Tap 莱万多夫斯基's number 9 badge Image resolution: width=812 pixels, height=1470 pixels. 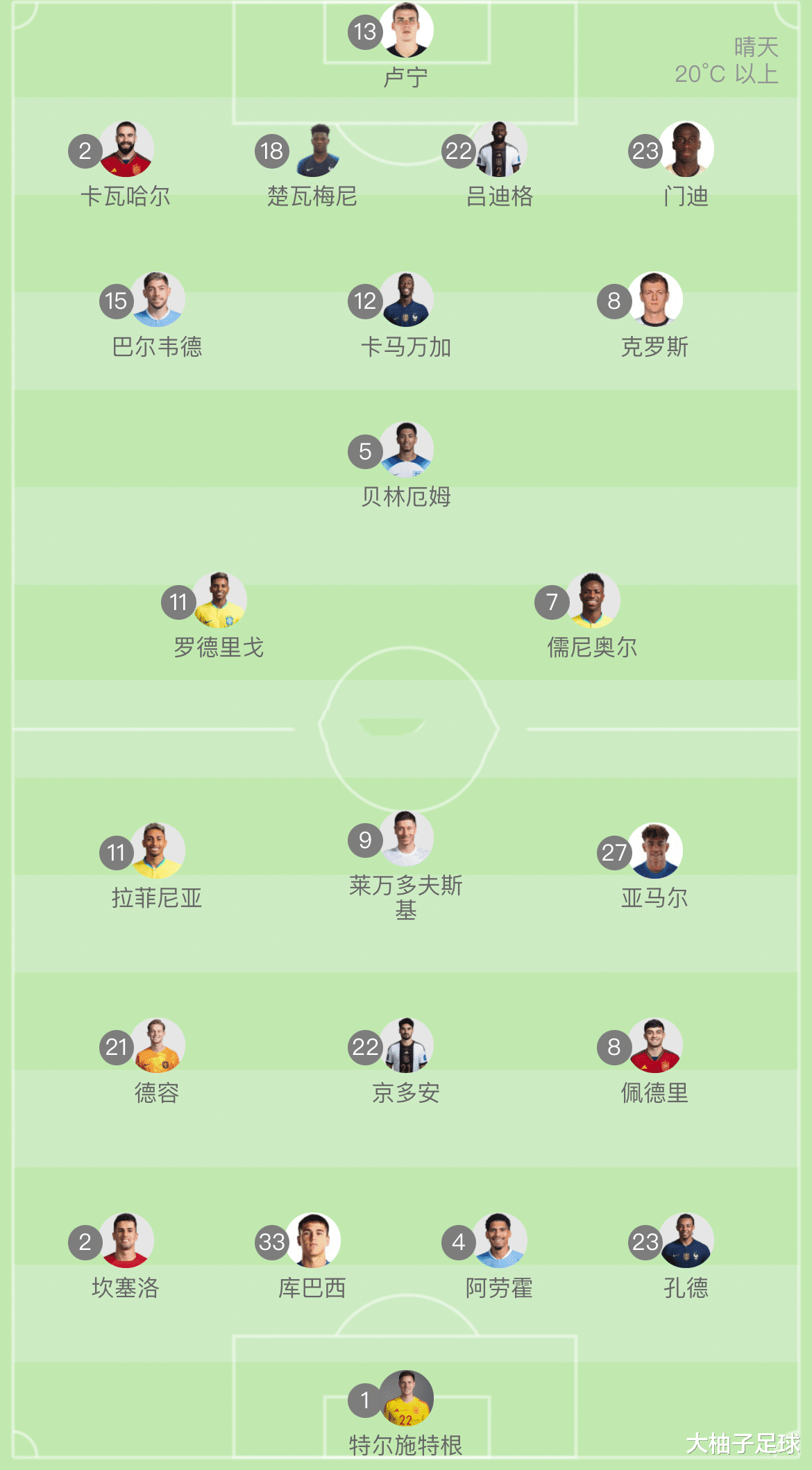pyautogui.click(x=365, y=840)
